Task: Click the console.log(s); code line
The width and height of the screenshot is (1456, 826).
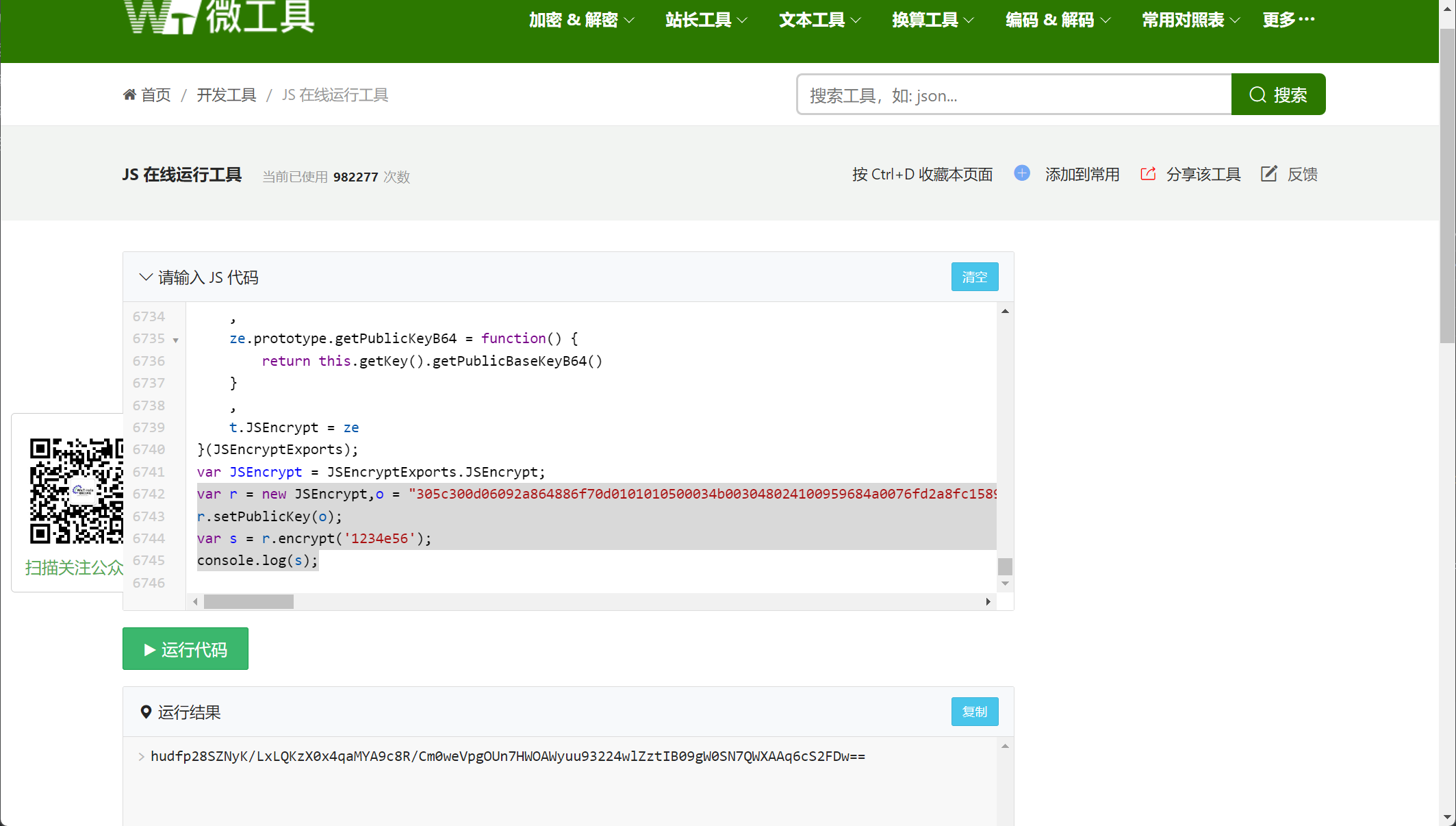Action: (257, 560)
